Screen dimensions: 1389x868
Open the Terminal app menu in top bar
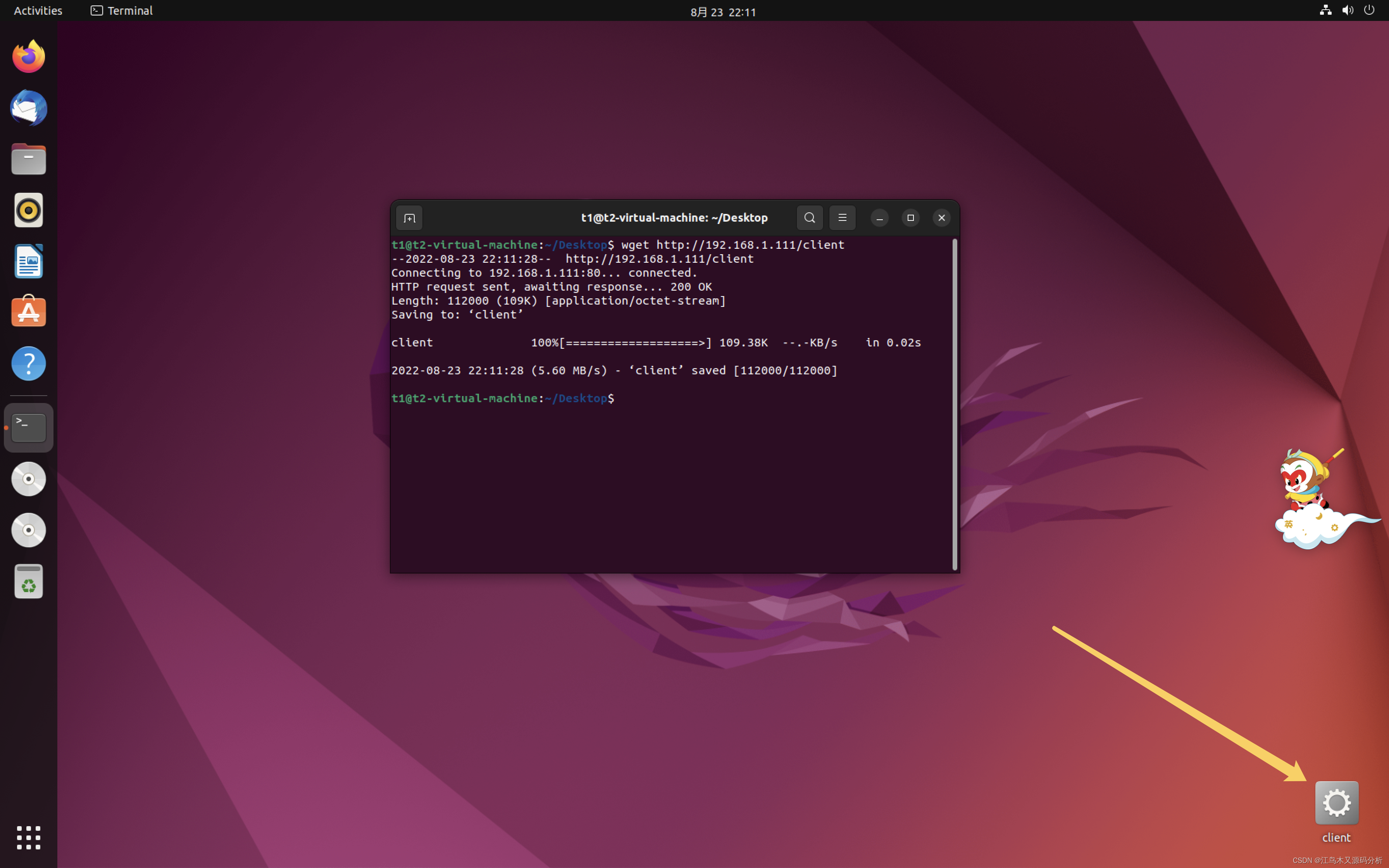click(122, 10)
